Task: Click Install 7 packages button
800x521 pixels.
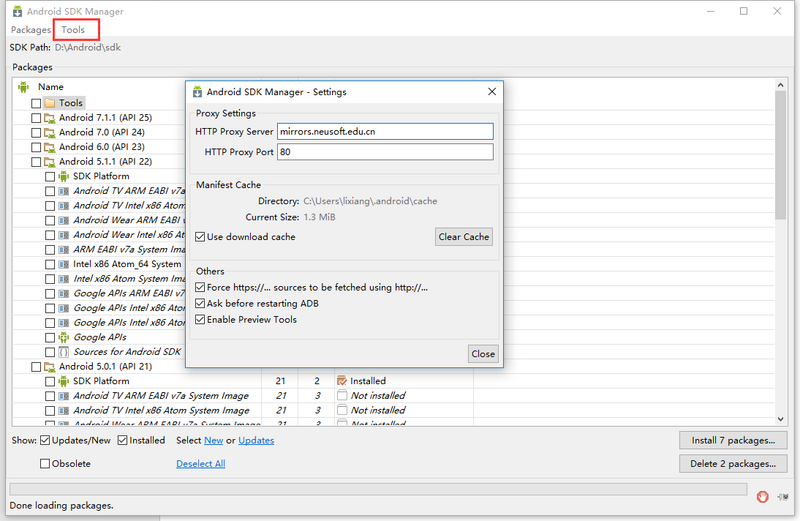Action: point(733,440)
